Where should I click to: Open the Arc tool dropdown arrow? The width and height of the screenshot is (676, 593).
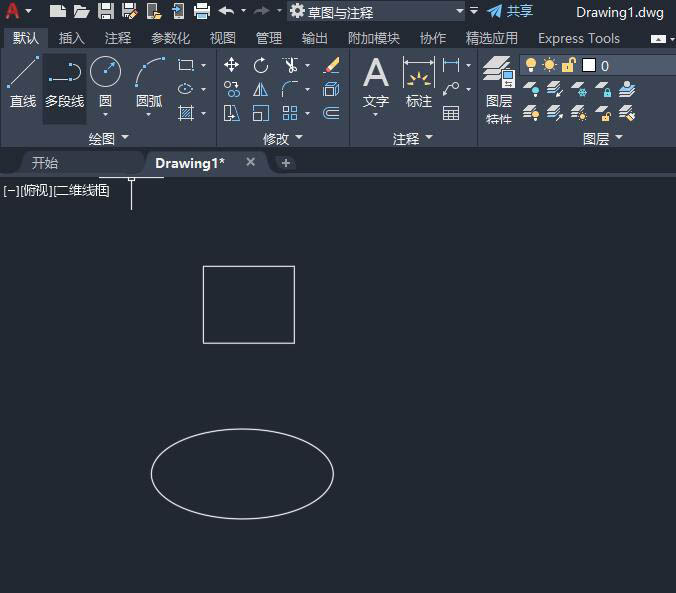(149, 115)
